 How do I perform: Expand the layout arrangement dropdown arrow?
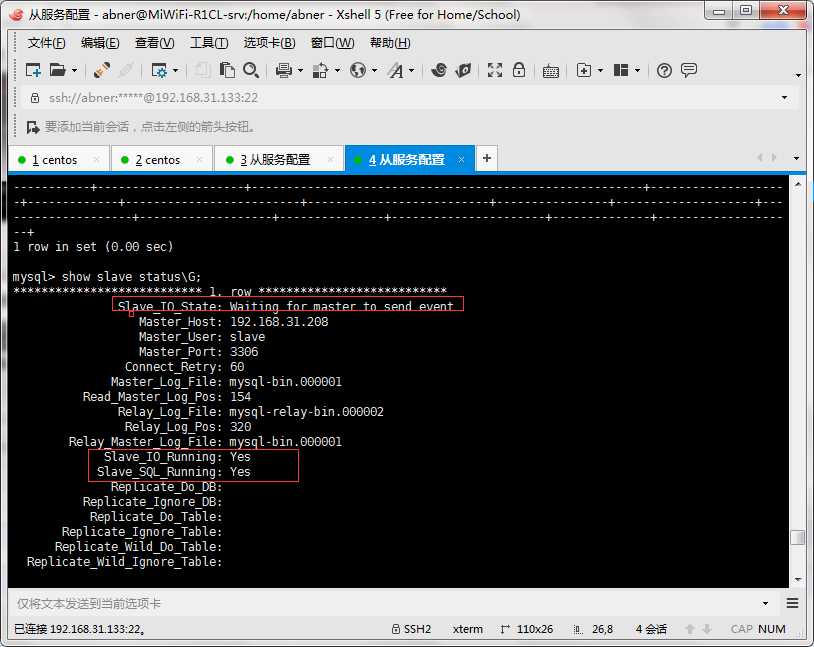click(637, 70)
